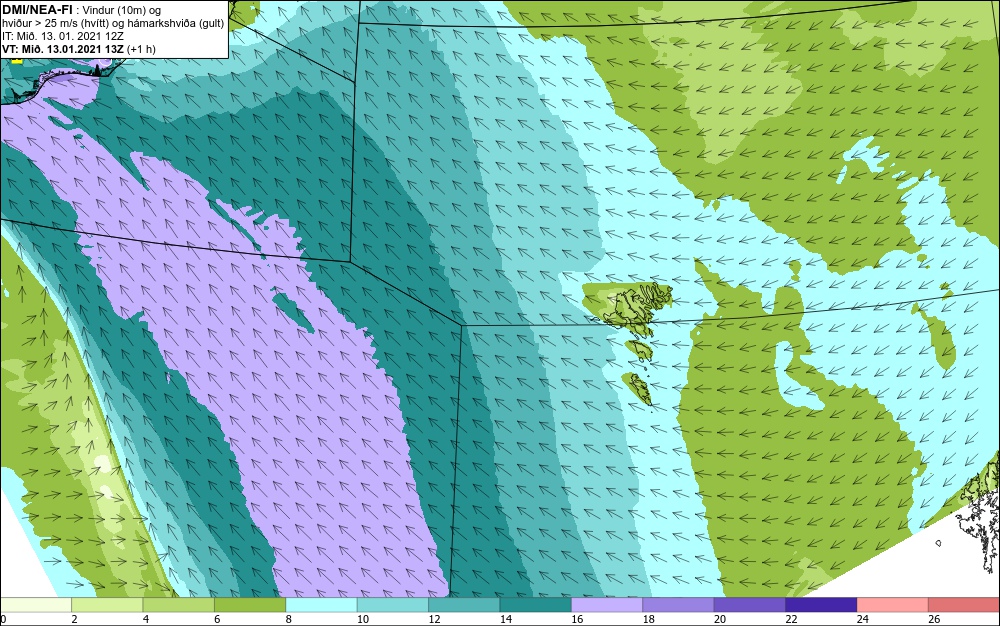Click the legend scale label "0"
This screenshot has height=626, width=1000.
click(x=3, y=619)
